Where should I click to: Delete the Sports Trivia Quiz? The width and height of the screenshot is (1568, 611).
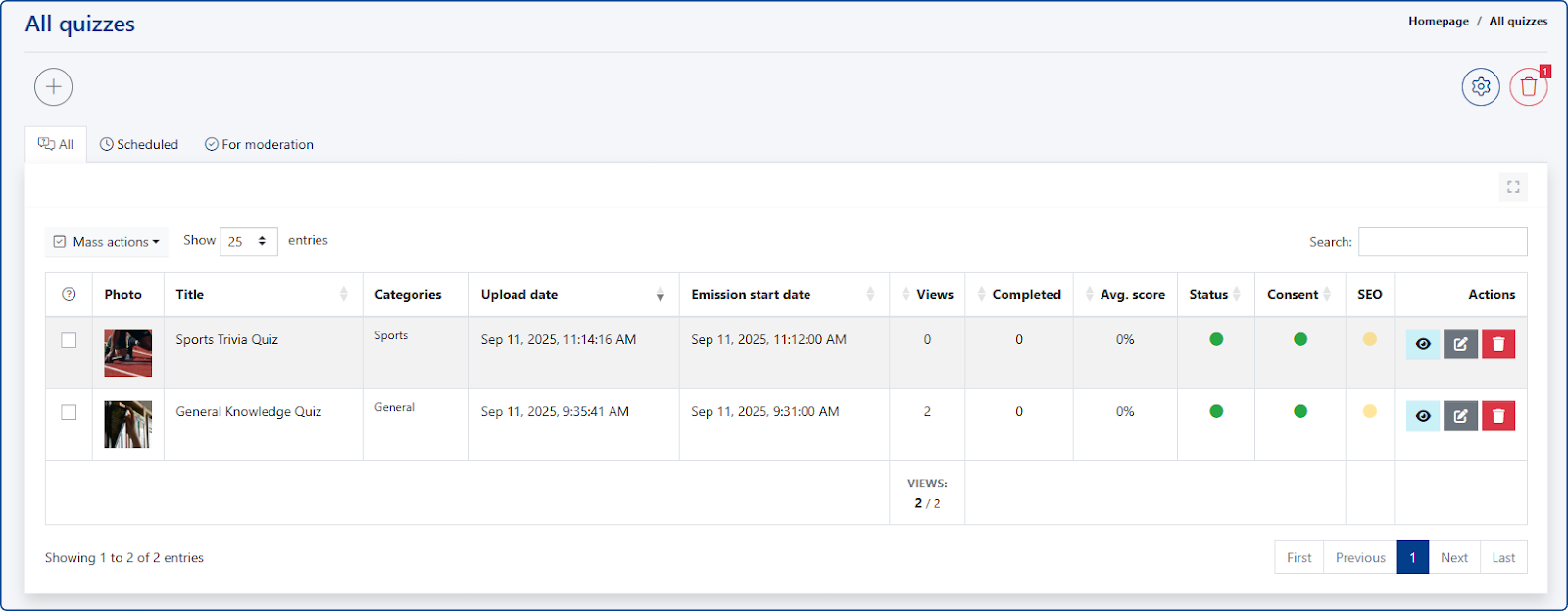coord(1498,344)
